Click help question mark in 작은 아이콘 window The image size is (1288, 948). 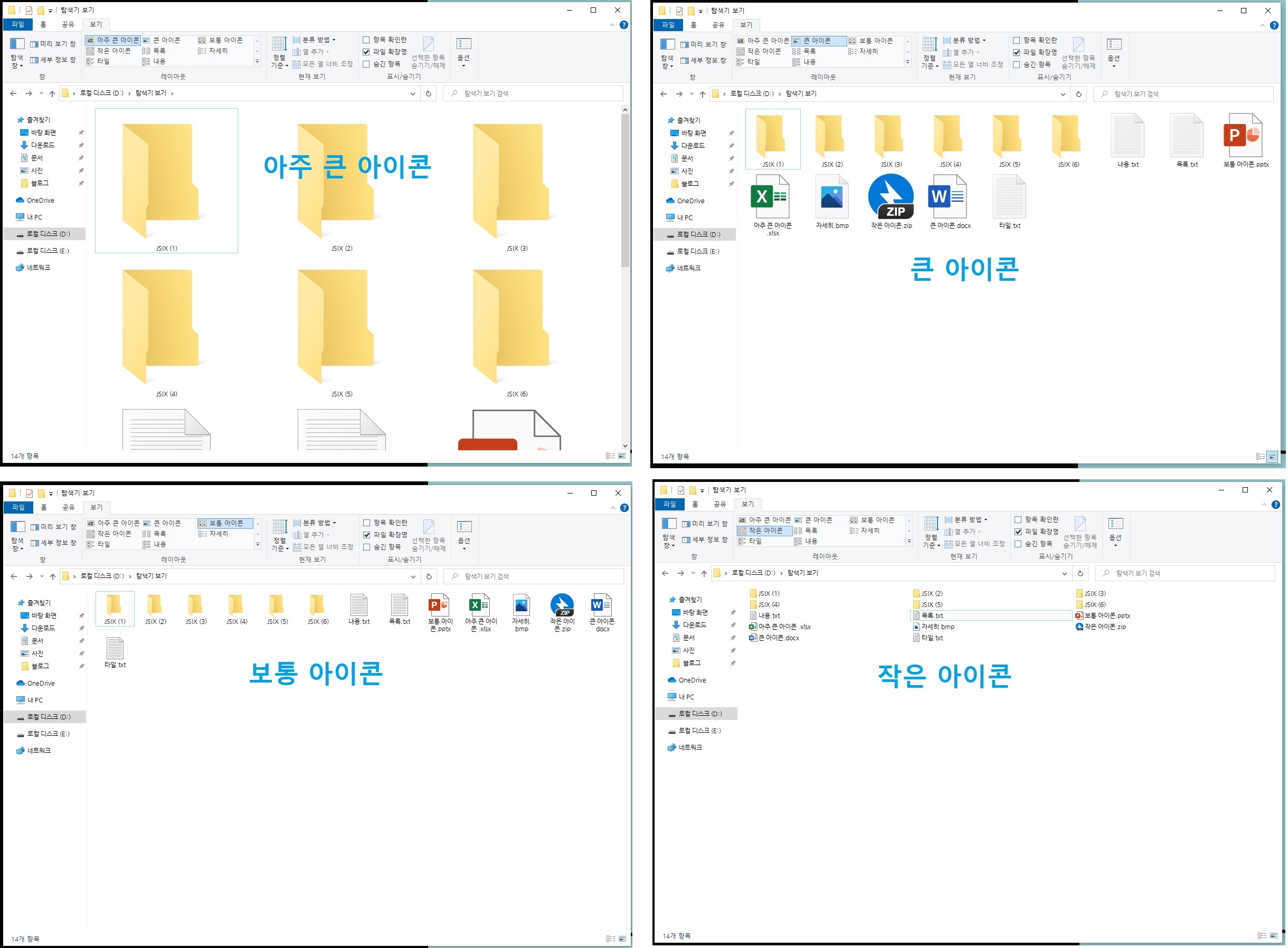1275,505
